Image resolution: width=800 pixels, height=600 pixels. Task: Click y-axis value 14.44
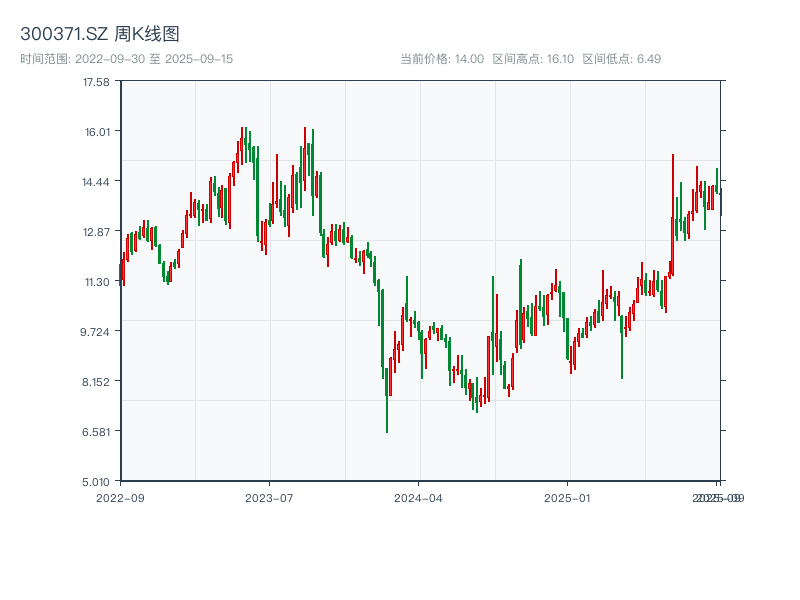96,182
